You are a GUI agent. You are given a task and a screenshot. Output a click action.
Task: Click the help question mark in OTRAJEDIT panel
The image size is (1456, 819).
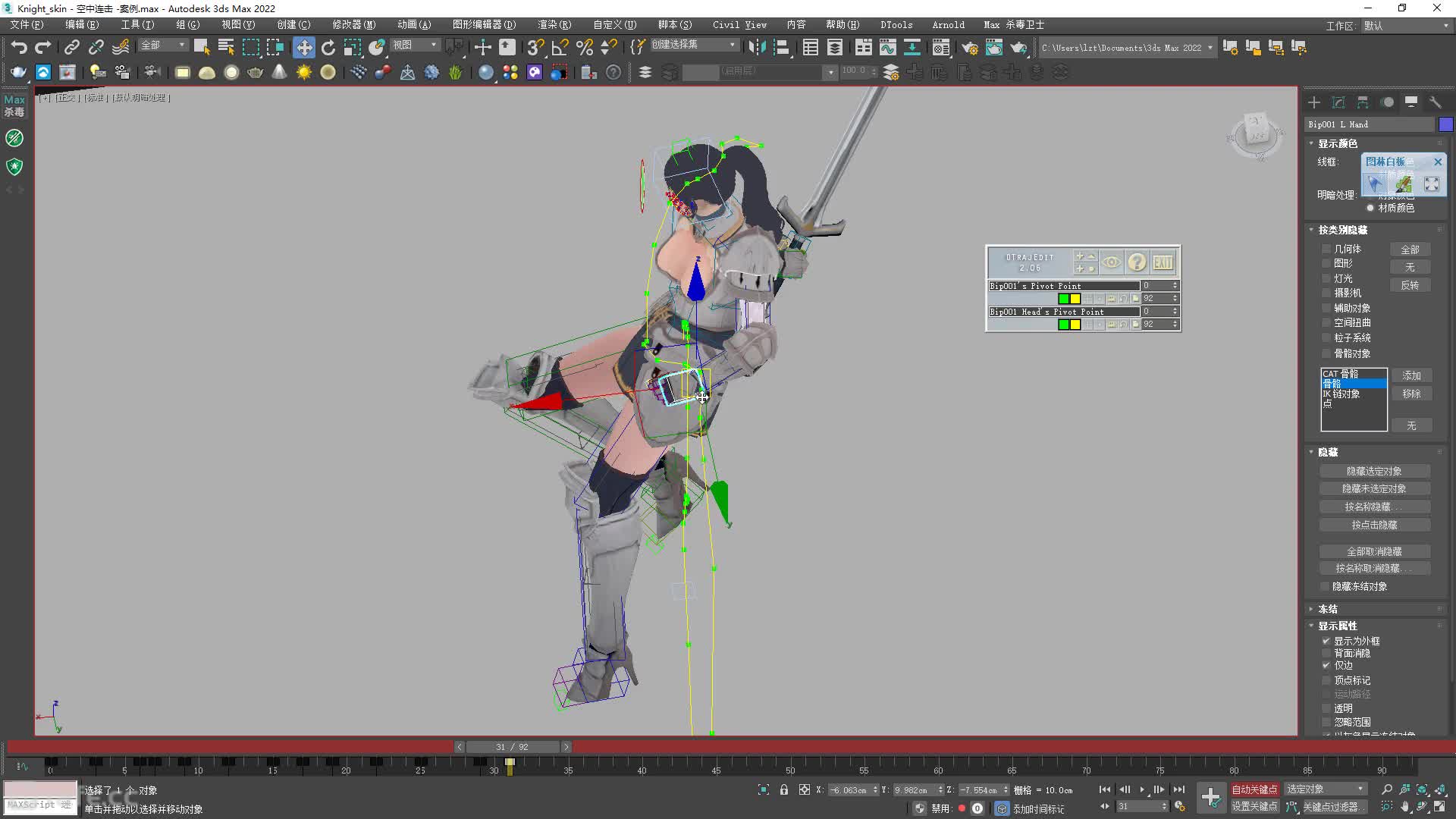pyautogui.click(x=1137, y=262)
